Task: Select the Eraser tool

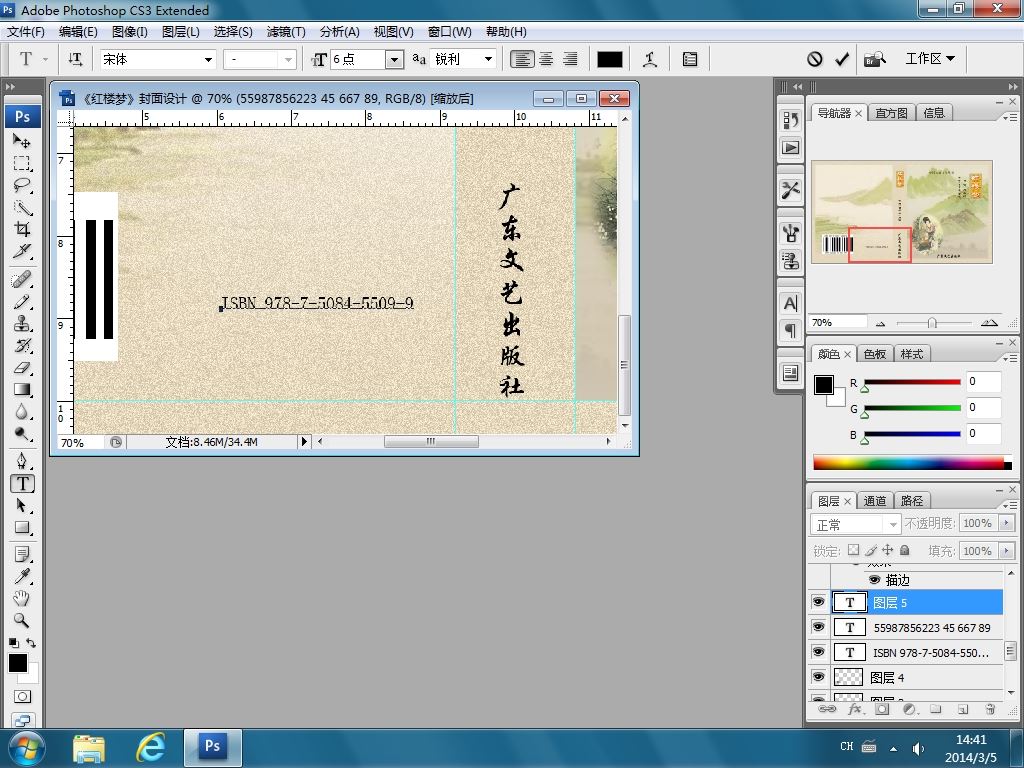Action: 22,368
